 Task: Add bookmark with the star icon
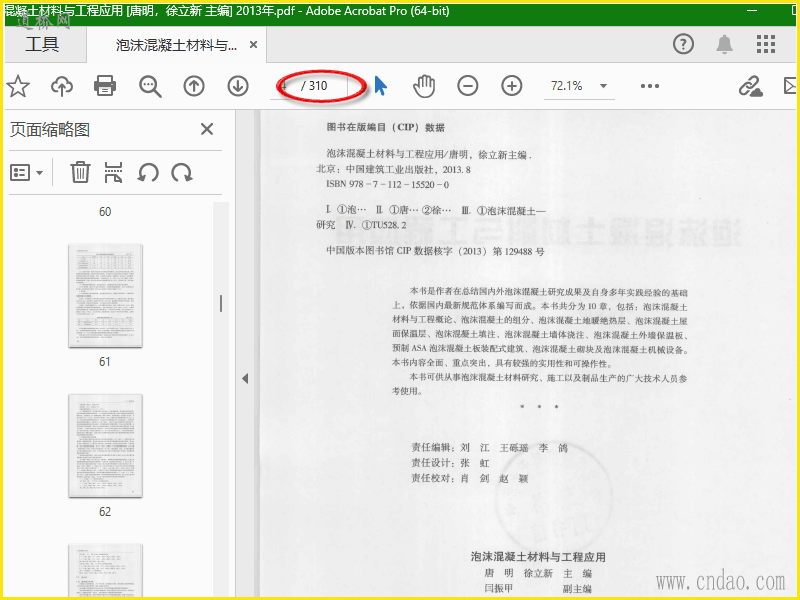click(18, 86)
